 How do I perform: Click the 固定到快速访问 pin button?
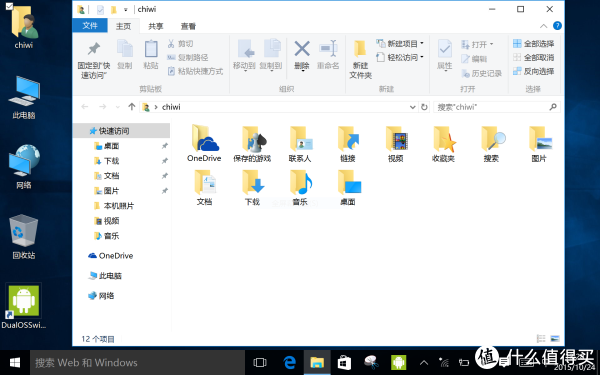tap(94, 59)
